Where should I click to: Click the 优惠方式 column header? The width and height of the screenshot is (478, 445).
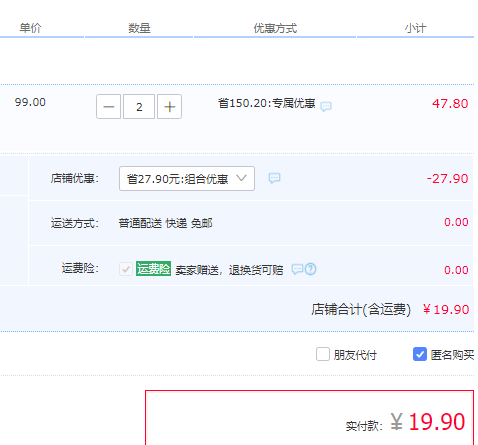[x=275, y=28]
